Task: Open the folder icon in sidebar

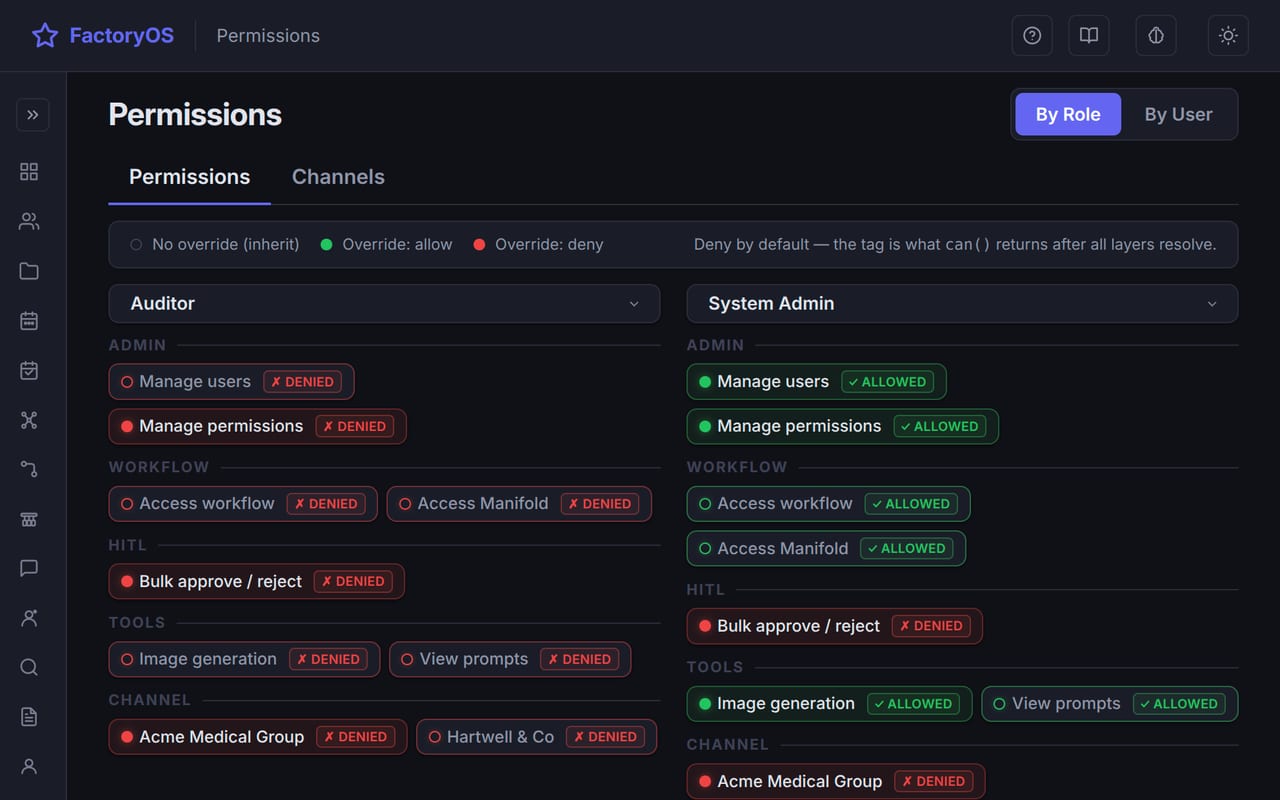Action: 29,271
